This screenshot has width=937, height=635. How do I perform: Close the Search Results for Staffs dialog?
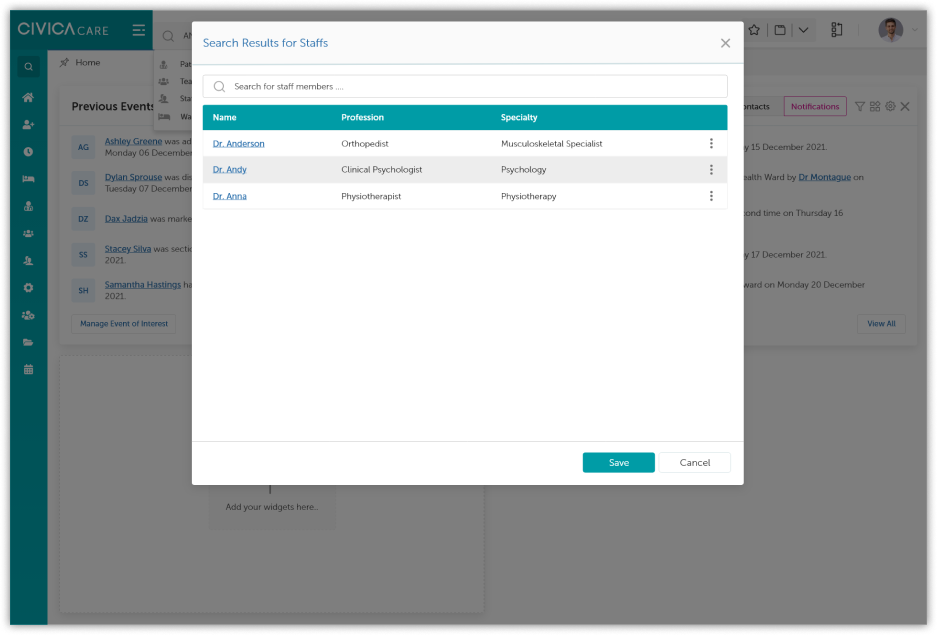(725, 43)
